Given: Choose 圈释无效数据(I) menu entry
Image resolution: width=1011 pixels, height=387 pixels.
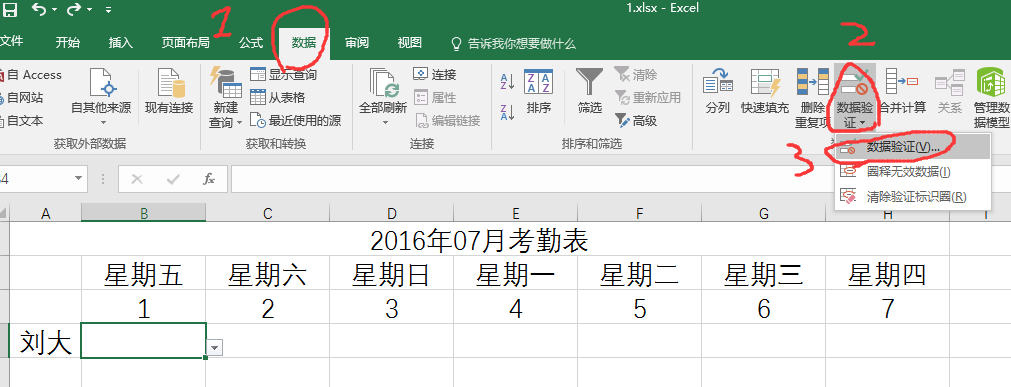Looking at the screenshot, I should [912, 172].
